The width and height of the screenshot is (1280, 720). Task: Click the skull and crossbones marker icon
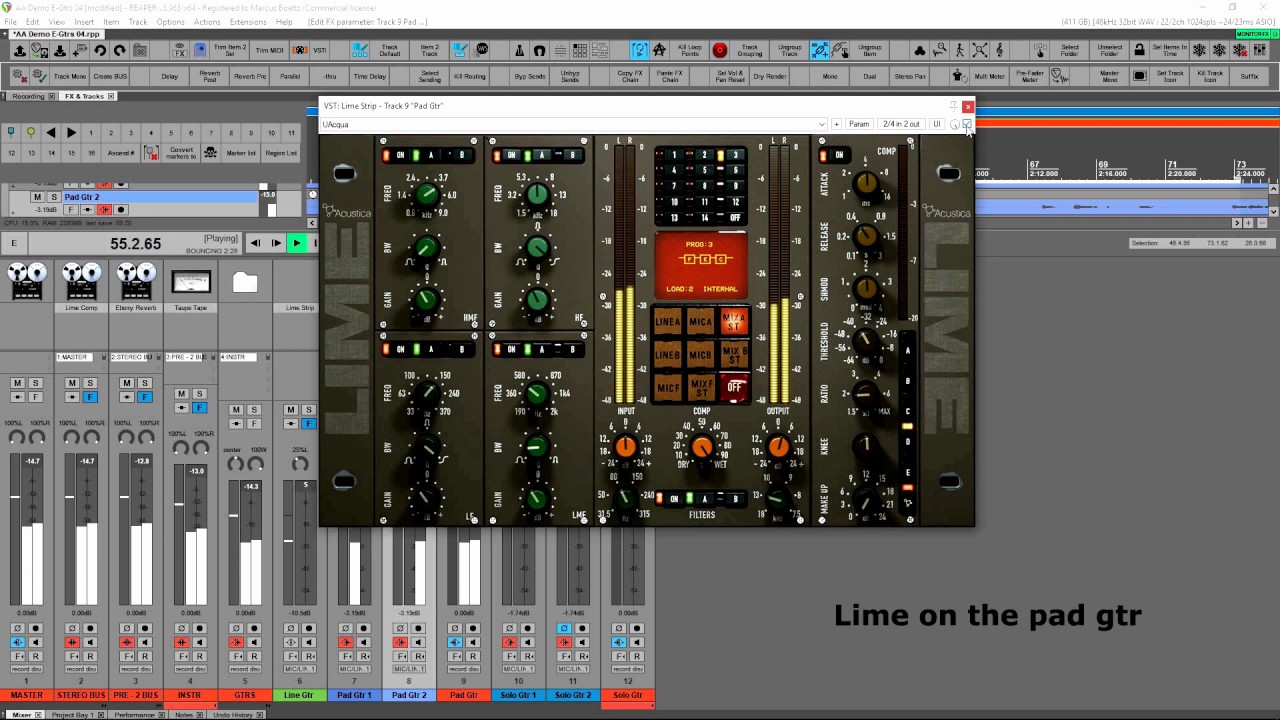[x=210, y=153]
